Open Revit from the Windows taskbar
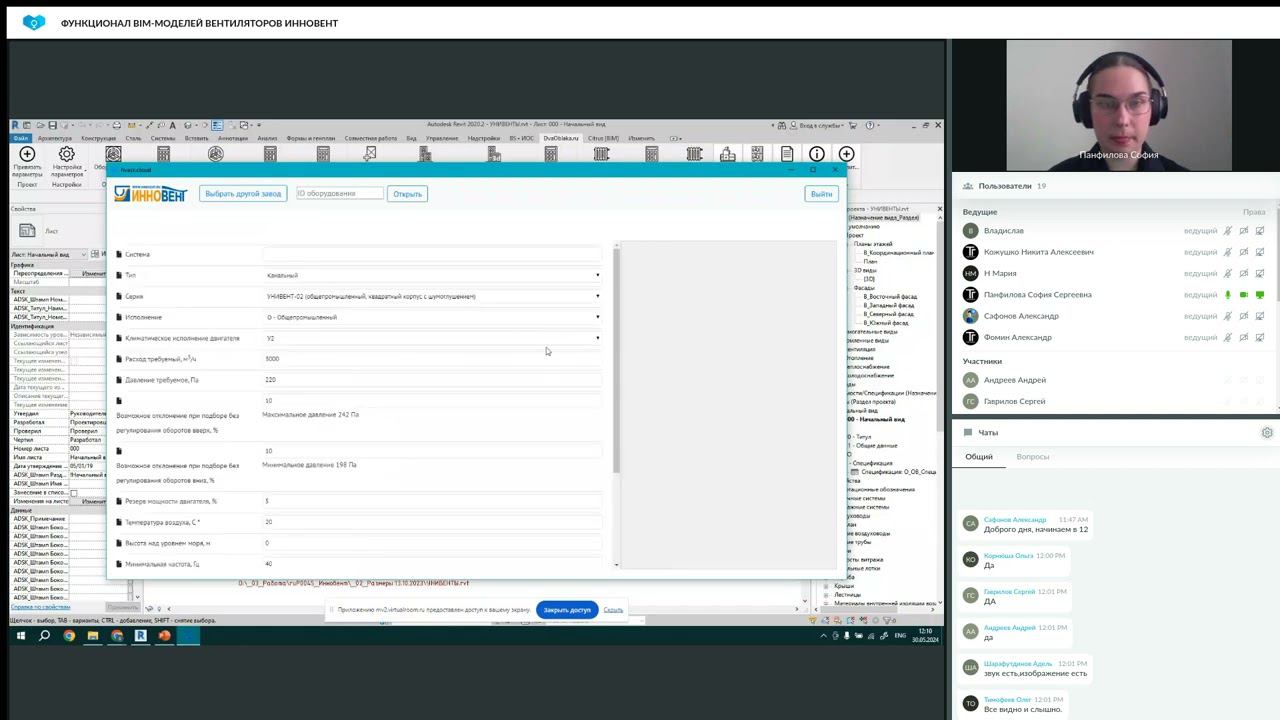This screenshot has width=1280, height=720. [141, 636]
